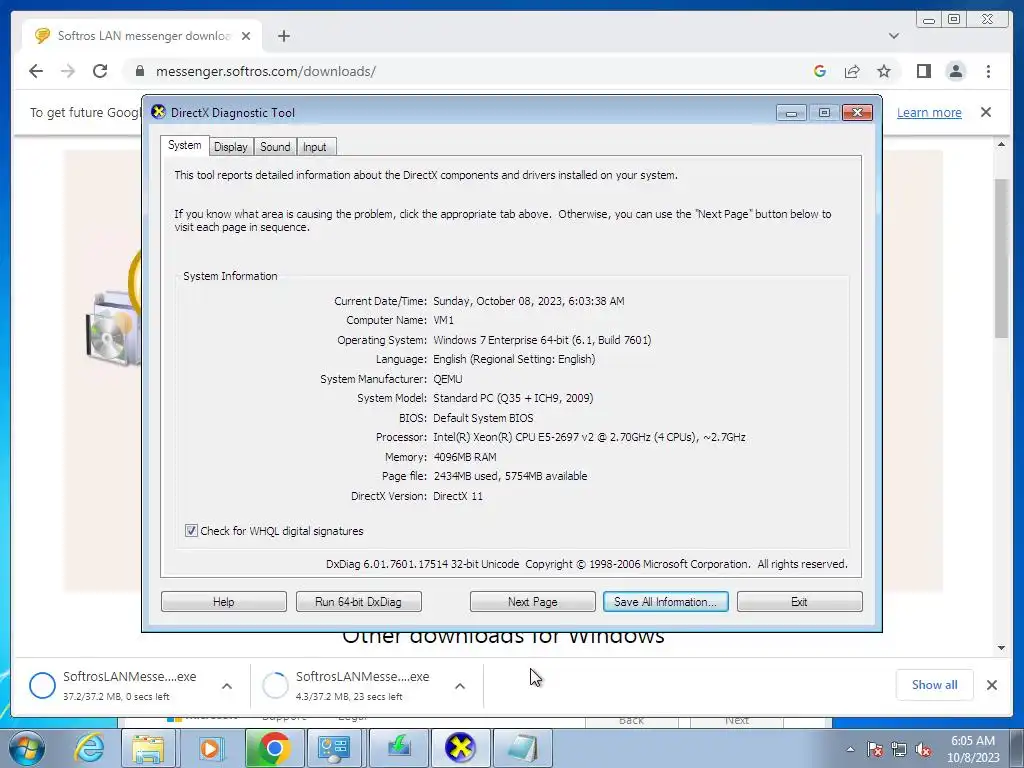Click the completed download's circle icon

click(42, 685)
